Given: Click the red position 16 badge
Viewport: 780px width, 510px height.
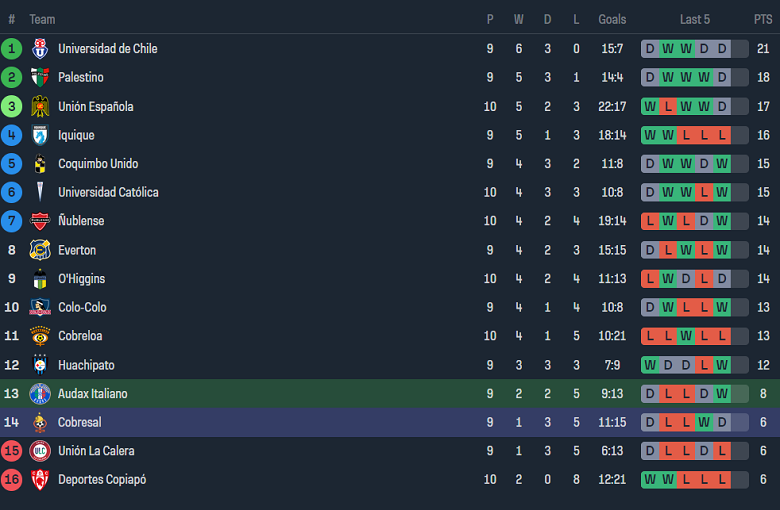Looking at the screenshot, I should coord(12,480).
